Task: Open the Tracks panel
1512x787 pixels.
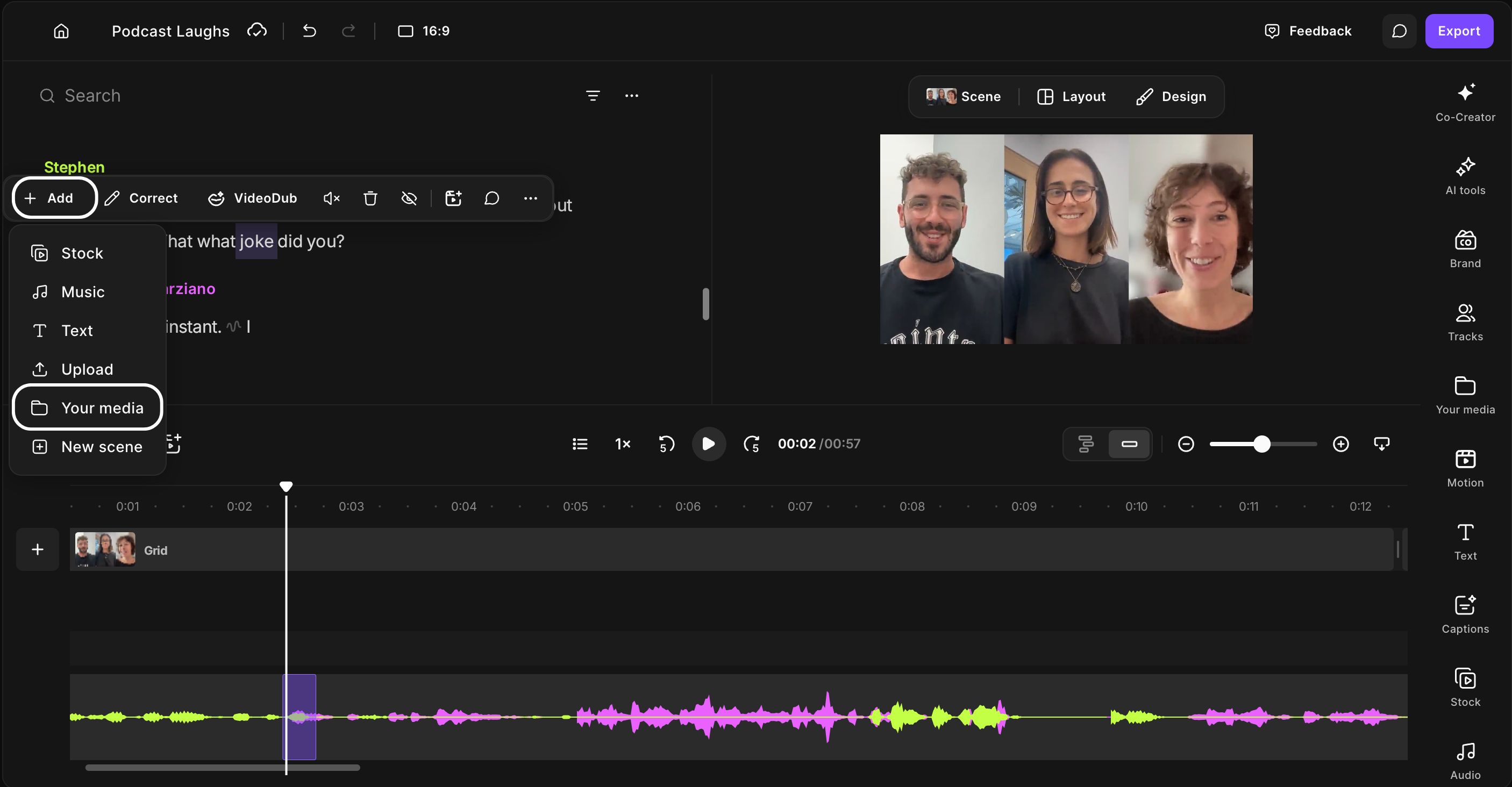Action: pyautogui.click(x=1465, y=321)
